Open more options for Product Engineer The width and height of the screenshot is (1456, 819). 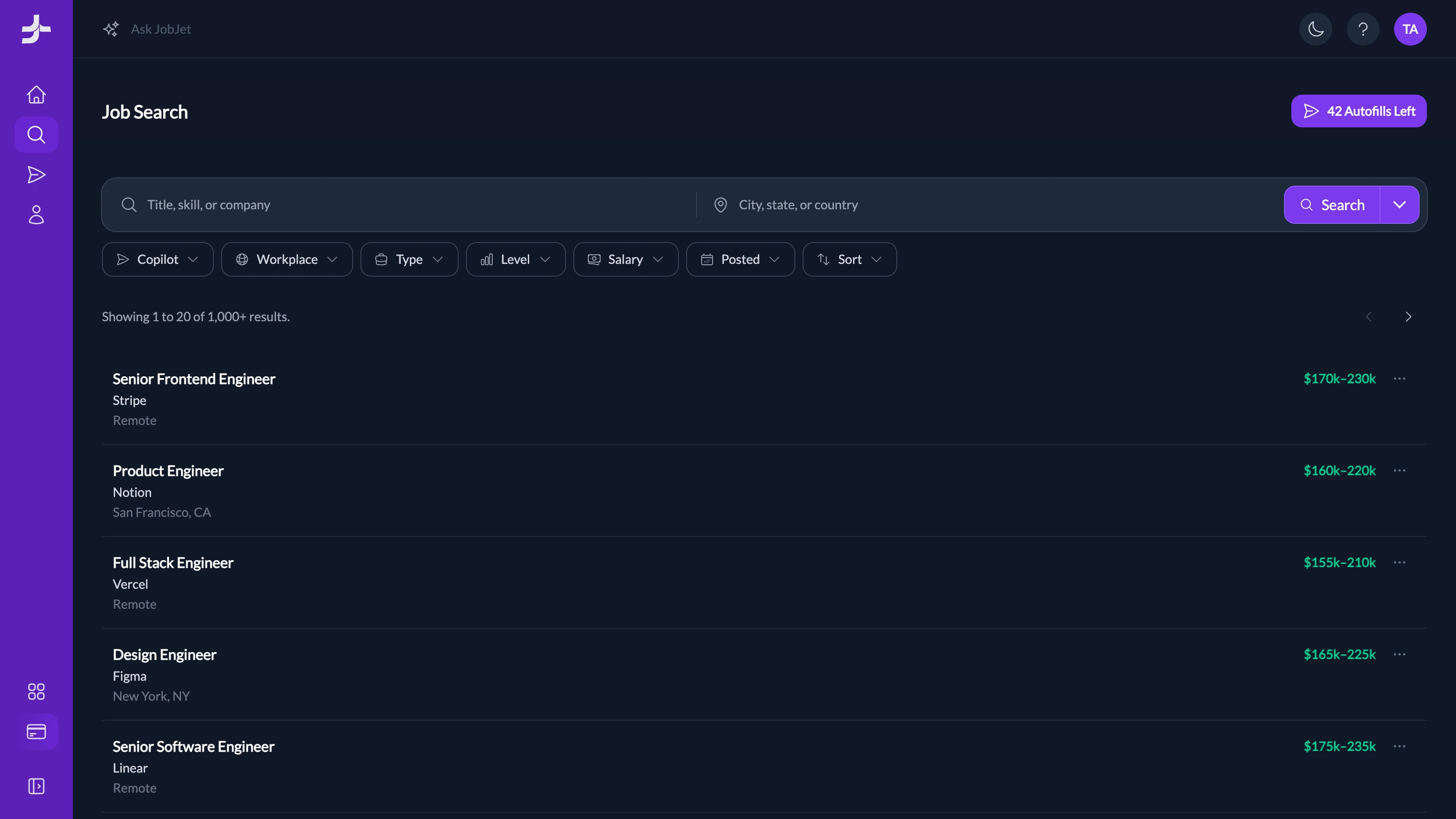point(1400,470)
